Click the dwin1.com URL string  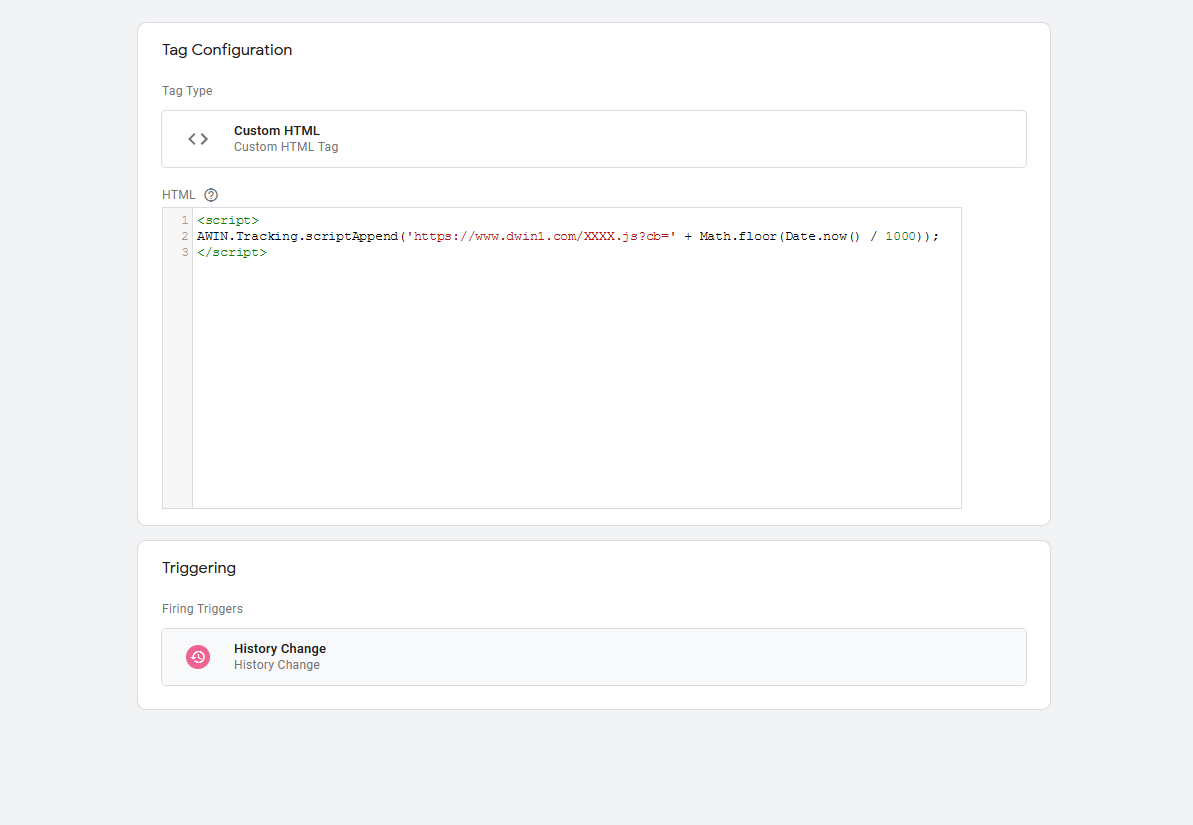pyautogui.click(x=541, y=237)
